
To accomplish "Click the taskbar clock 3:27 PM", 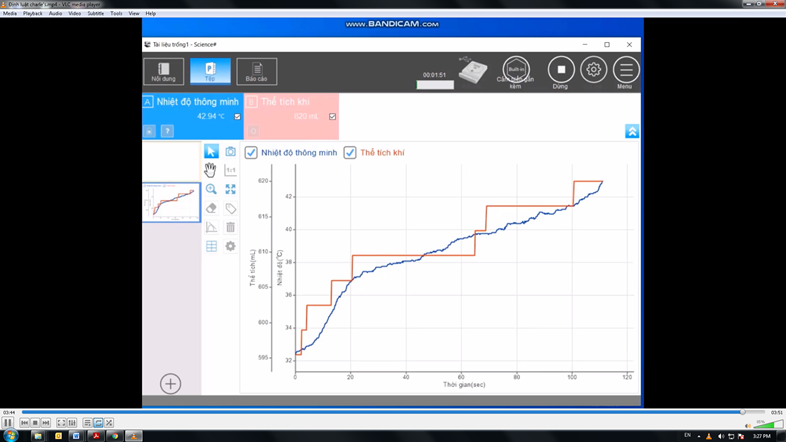I will (761, 436).
